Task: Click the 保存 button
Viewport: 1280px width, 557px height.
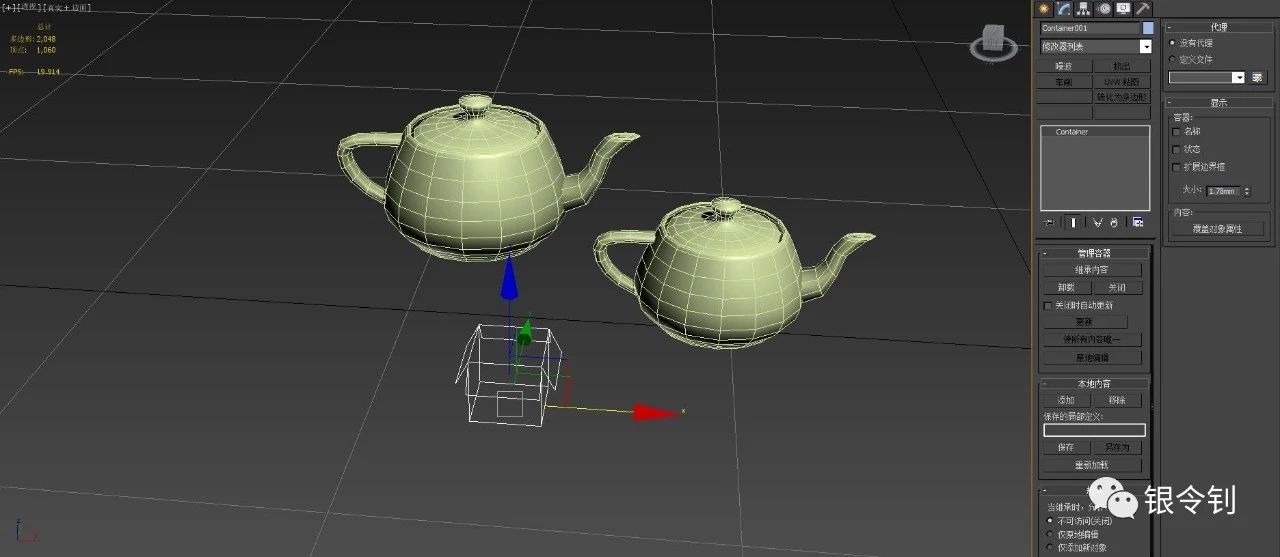Action: point(1066,448)
